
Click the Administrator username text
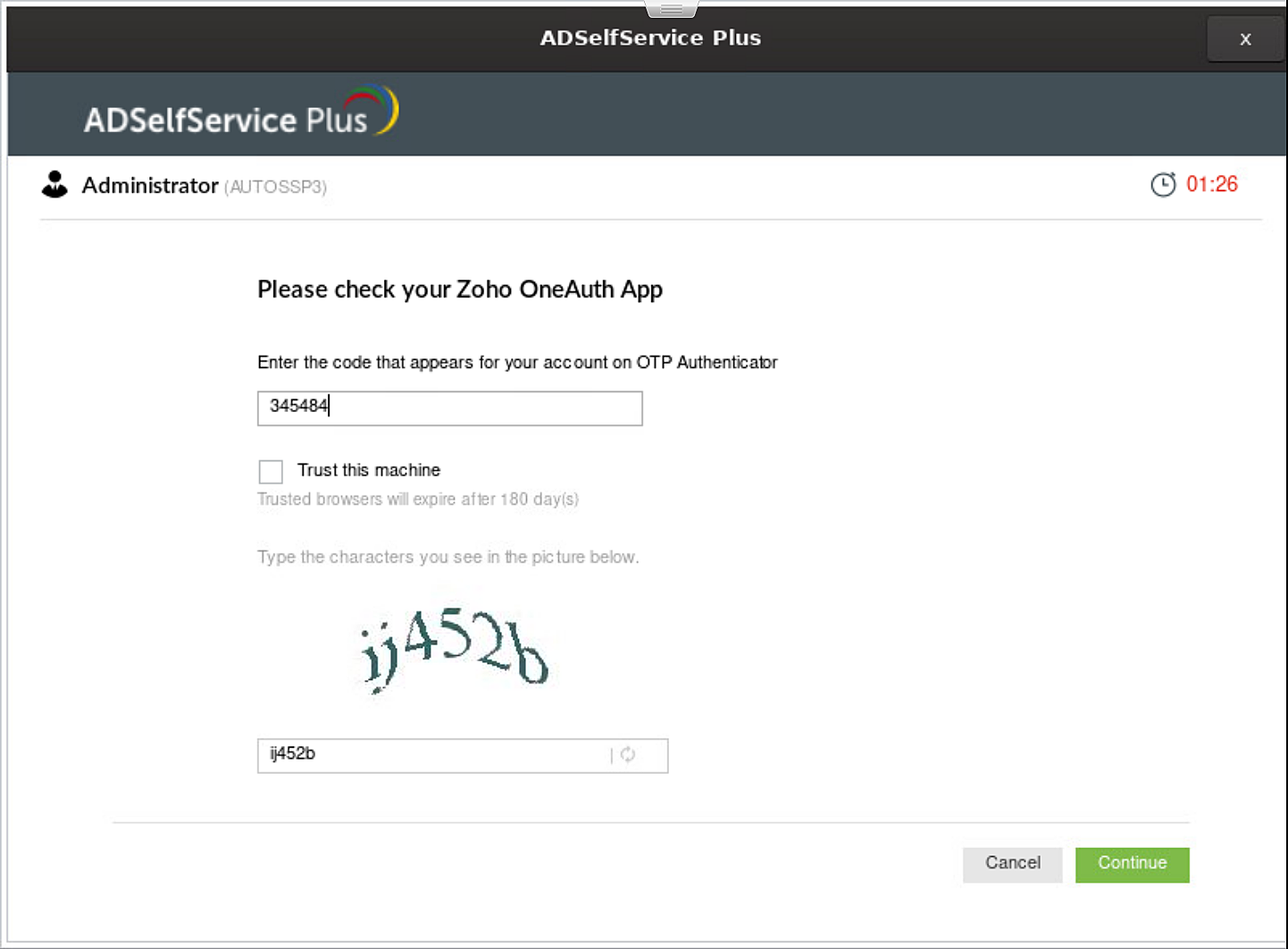[x=150, y=186]
